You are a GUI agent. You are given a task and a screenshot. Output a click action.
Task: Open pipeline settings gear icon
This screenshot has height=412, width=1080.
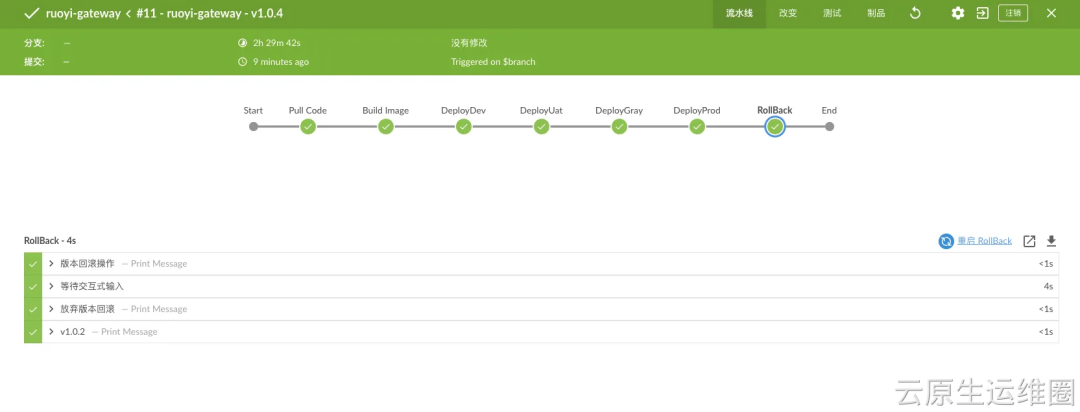click(958, 13)
